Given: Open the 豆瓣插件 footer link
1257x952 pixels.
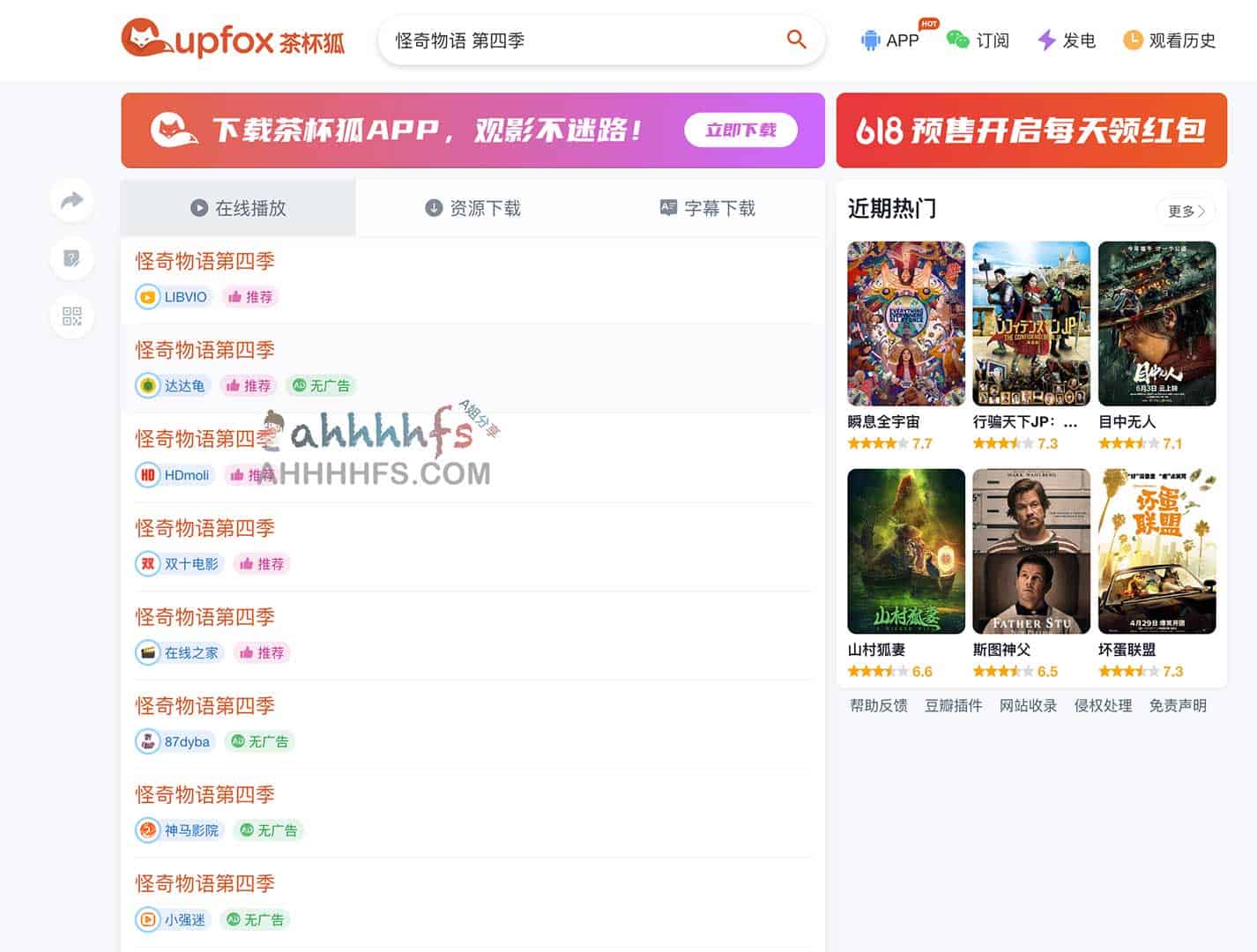Looking at the screenshot, I should [x=953, y=705].
